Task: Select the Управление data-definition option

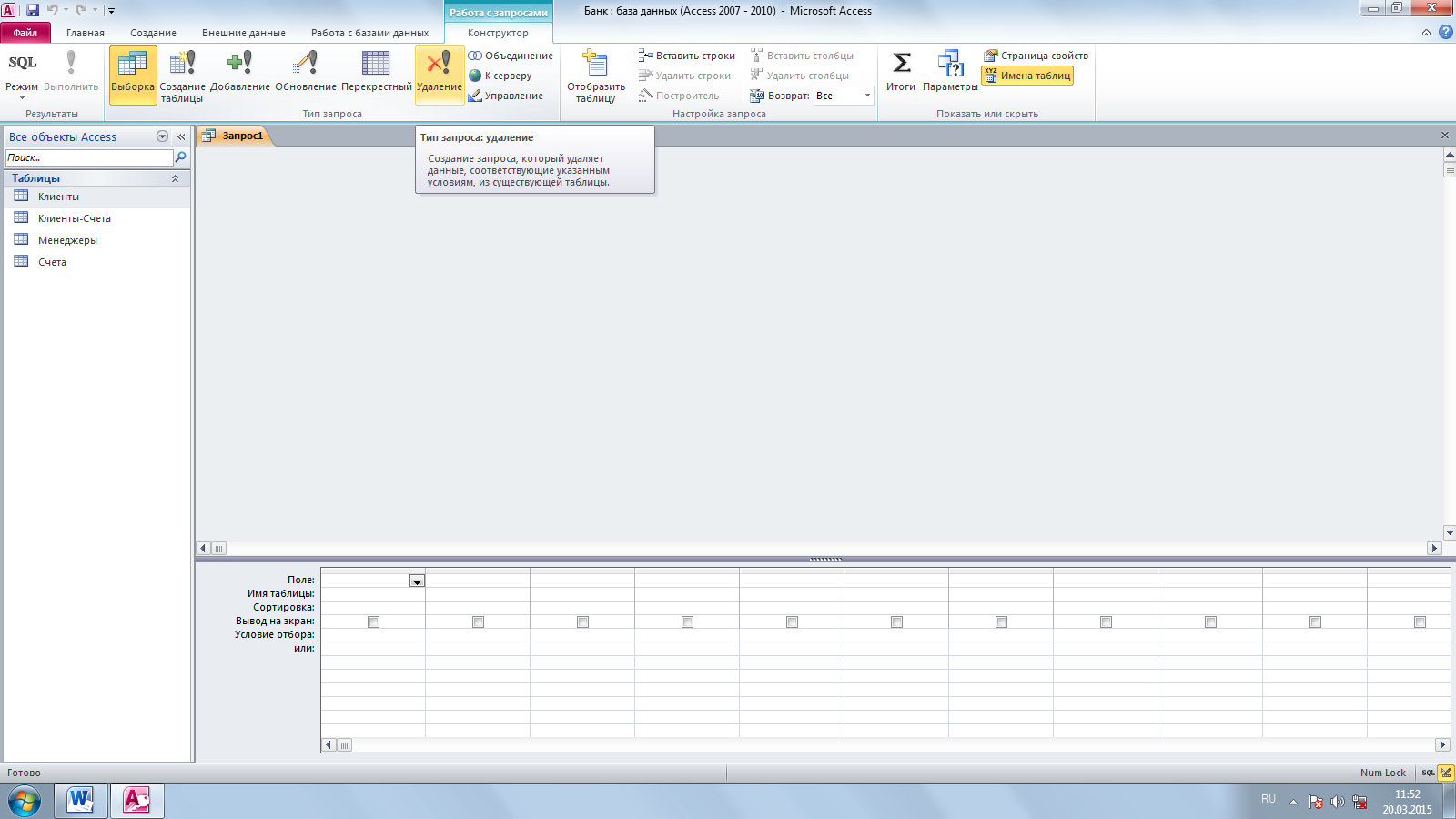Action: coord(506,96)
